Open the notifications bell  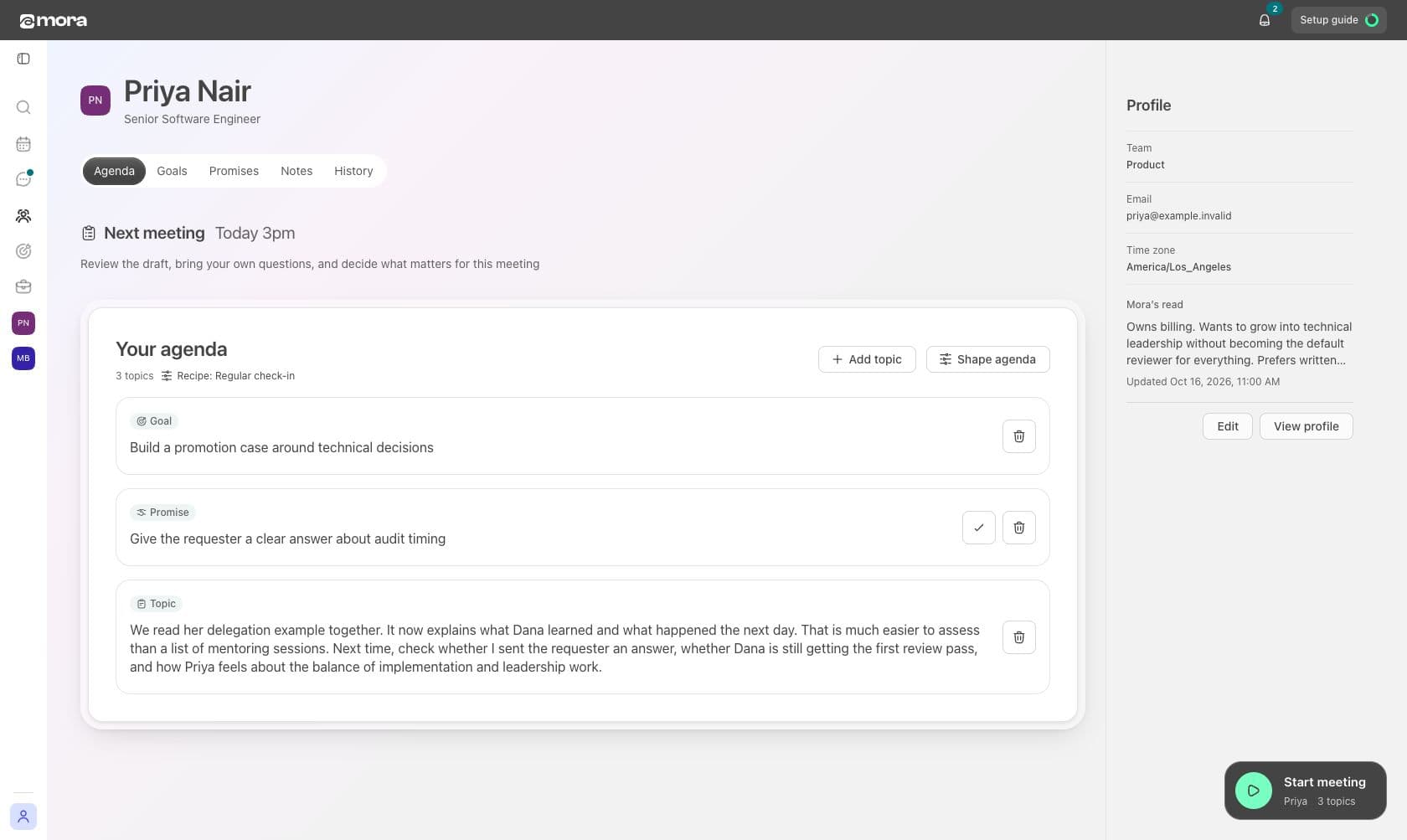click(1265, 20)
